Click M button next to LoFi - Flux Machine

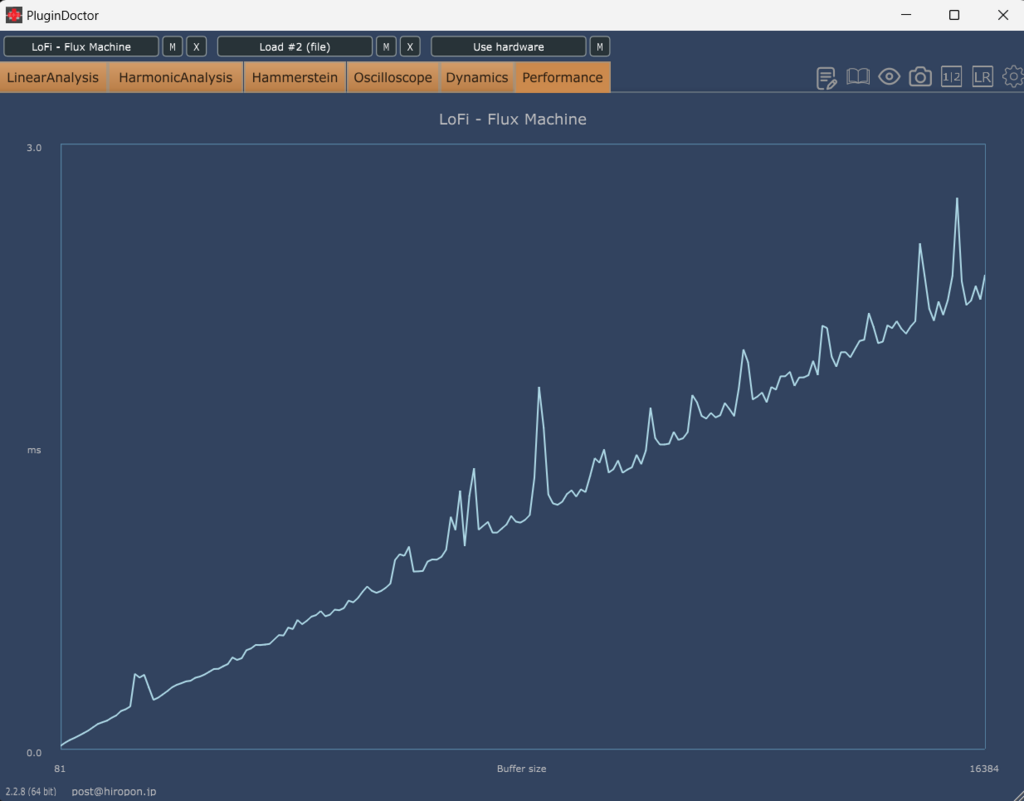tap(172, 46)
